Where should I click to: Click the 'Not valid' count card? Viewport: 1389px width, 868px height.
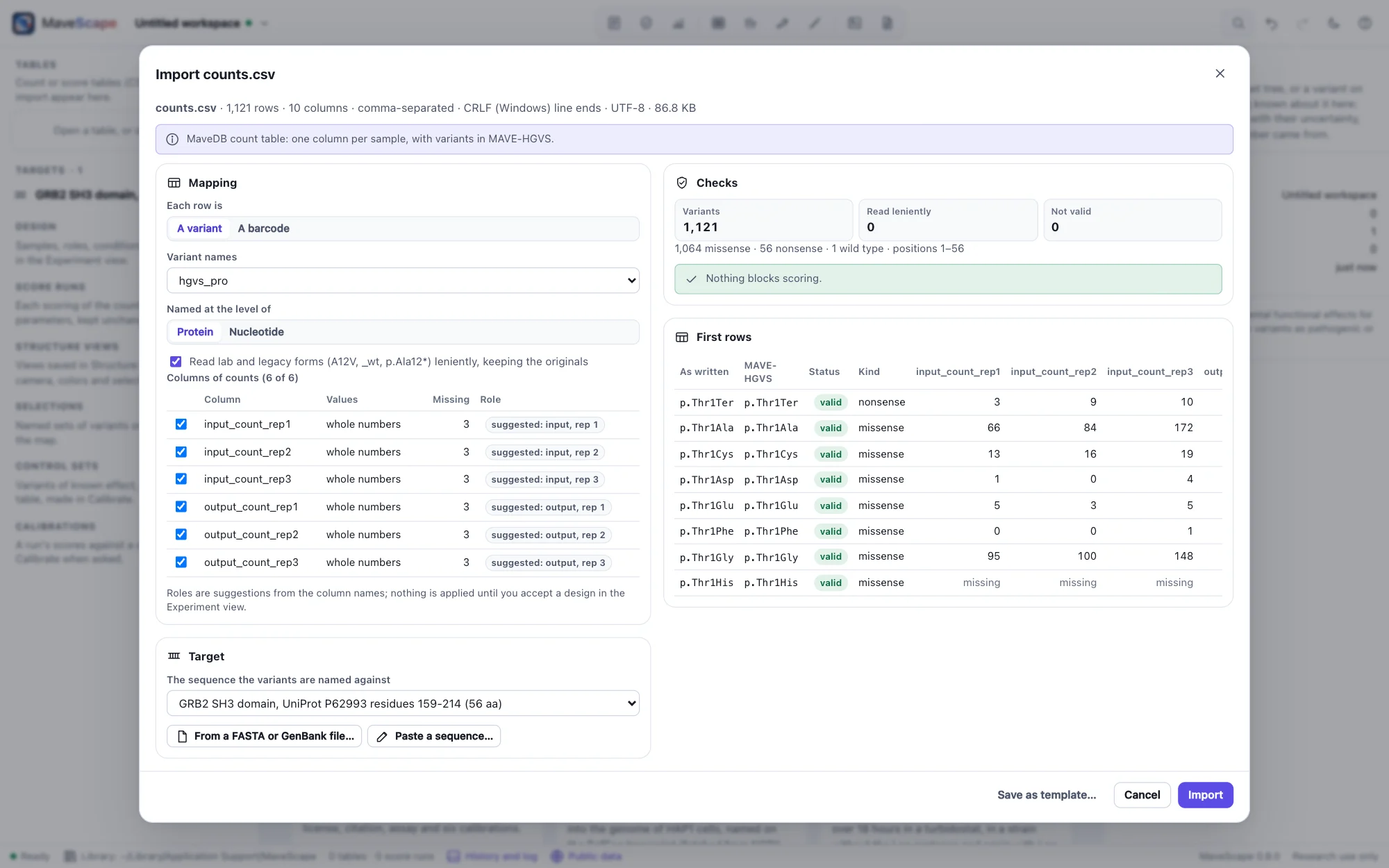point(1133,220)
